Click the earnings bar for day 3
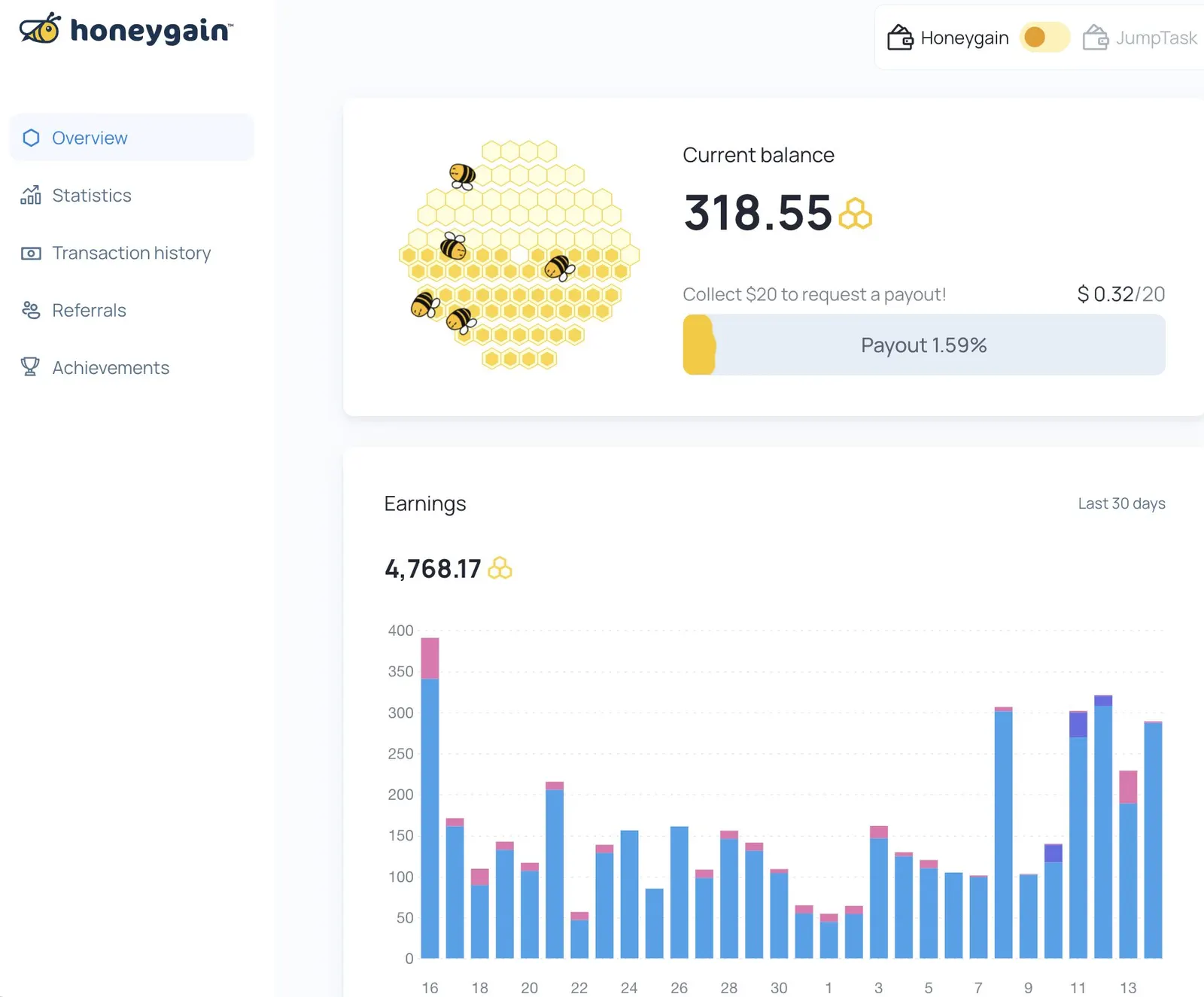 pyautogui.click(x=879, y=892)
